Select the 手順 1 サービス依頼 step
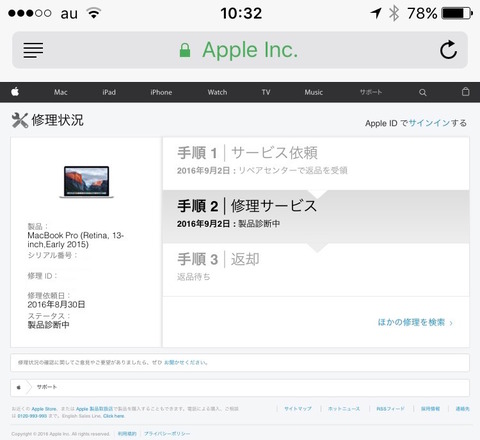480x440 pixels. click(316, 163)
